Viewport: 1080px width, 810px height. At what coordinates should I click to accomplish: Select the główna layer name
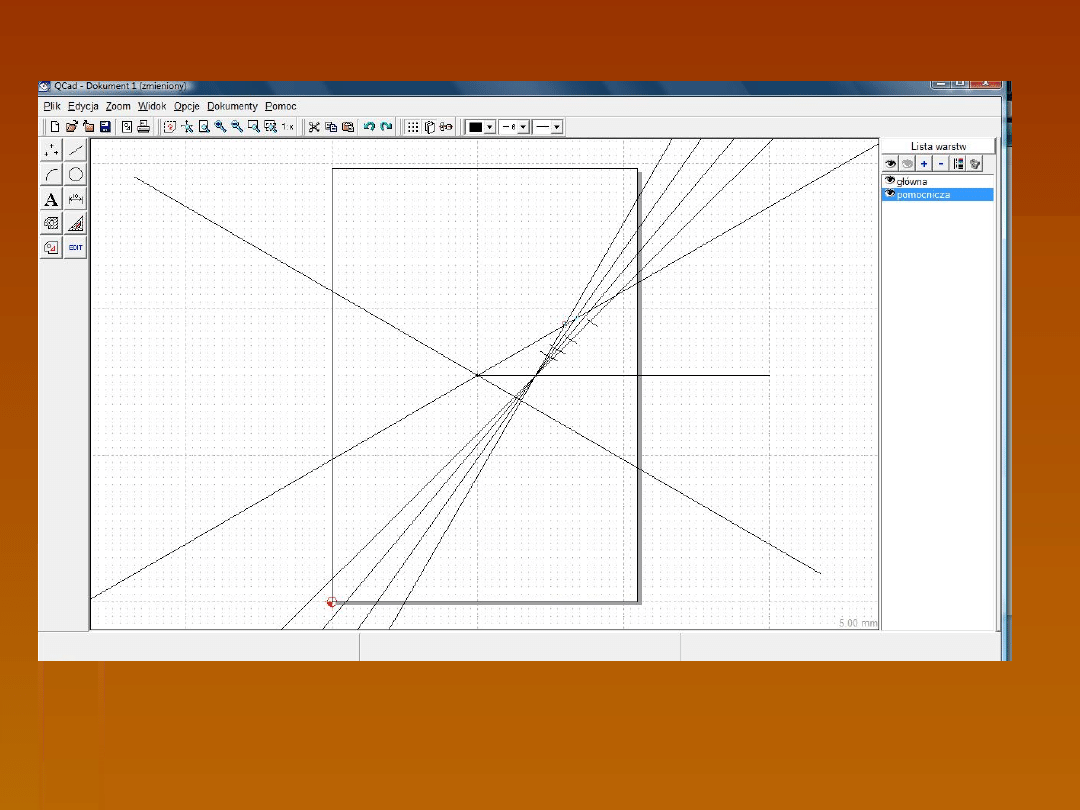click(x=912, y=182)
